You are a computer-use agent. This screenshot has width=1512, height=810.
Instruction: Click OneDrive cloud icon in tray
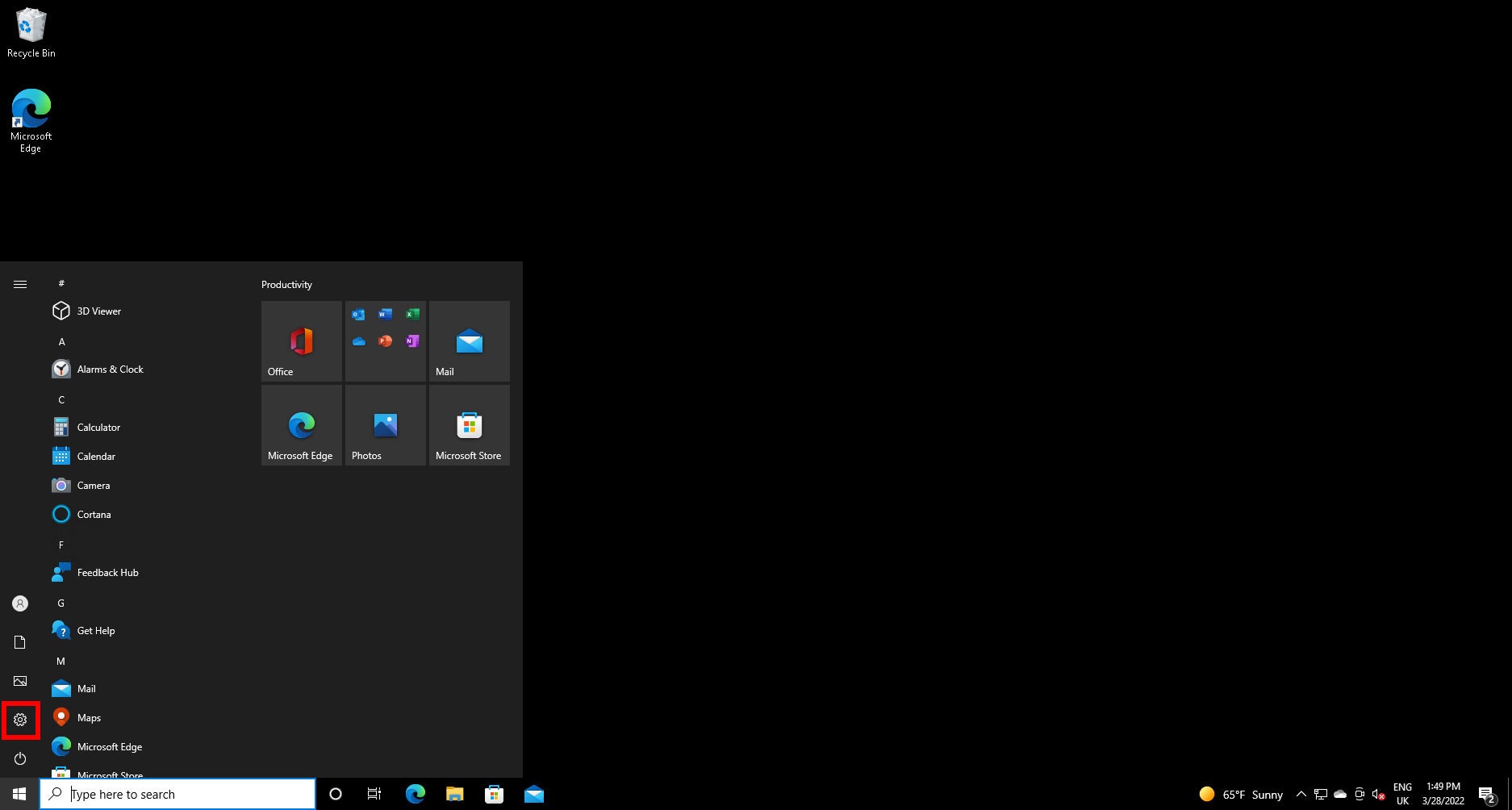point(1340,794)
